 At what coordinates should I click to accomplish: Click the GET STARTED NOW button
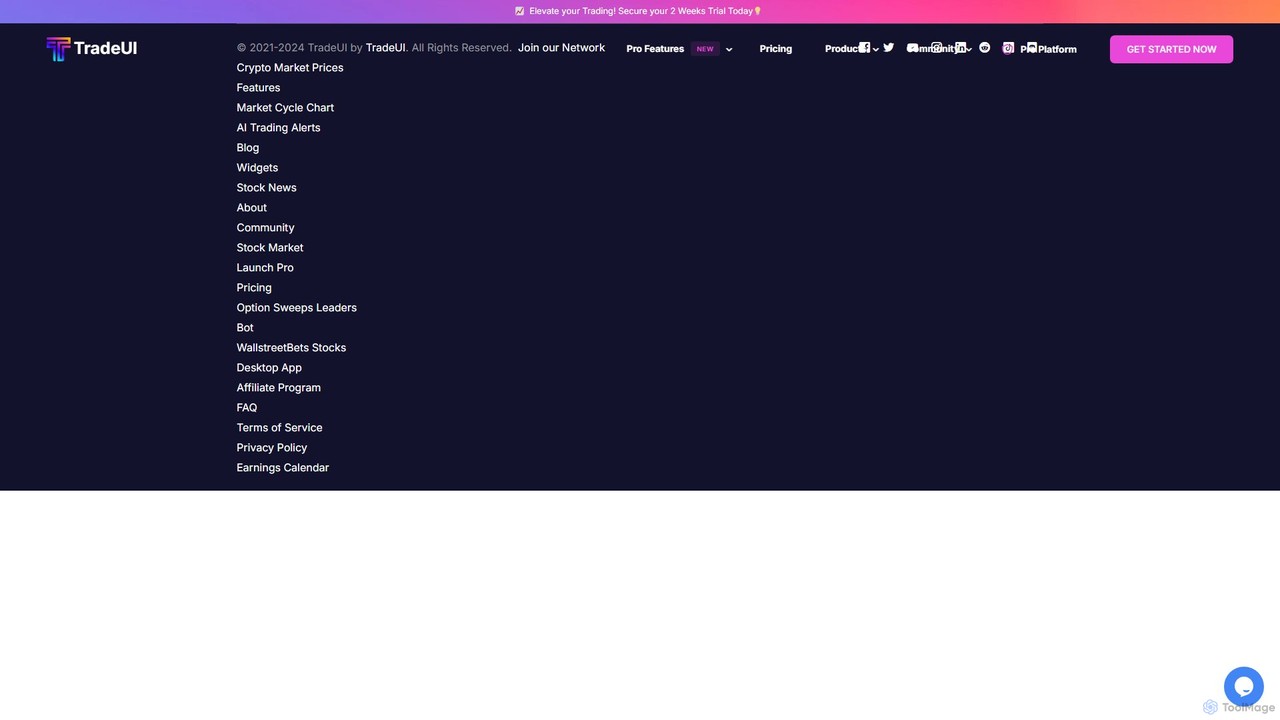1171,49
